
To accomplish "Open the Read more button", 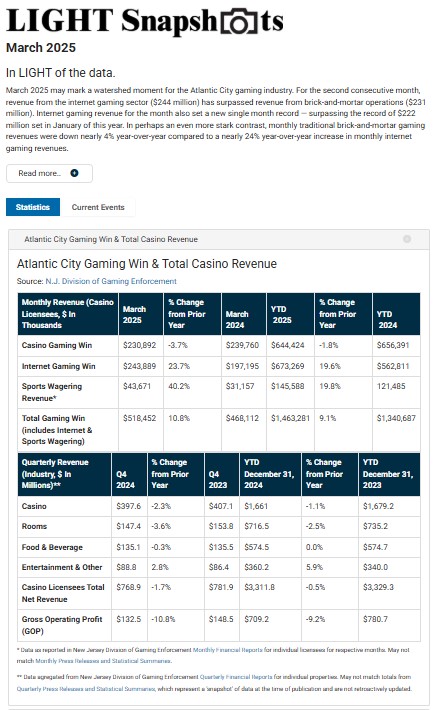I will (49, 173).
